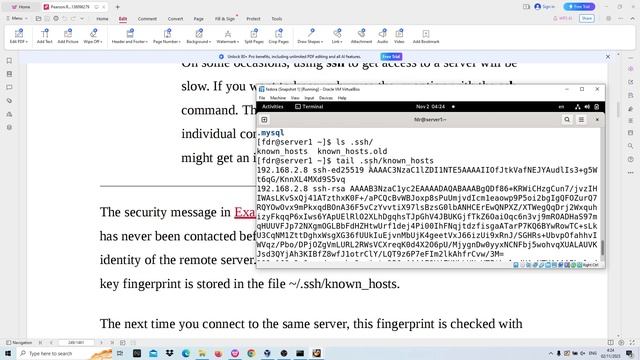Switch to the Convert ribbon tab
Image resolution: width=640 pixels, height=360 pixels.
[x=176, y=19]
